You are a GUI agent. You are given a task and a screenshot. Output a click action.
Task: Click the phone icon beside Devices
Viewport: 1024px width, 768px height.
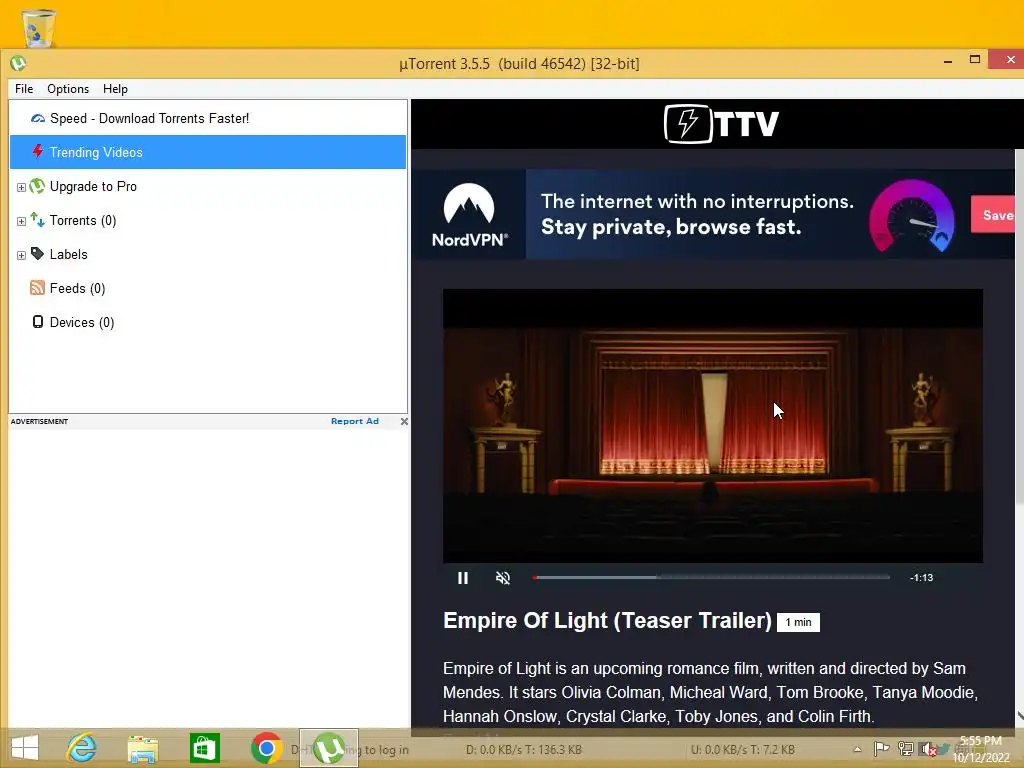tap(38, 322)
